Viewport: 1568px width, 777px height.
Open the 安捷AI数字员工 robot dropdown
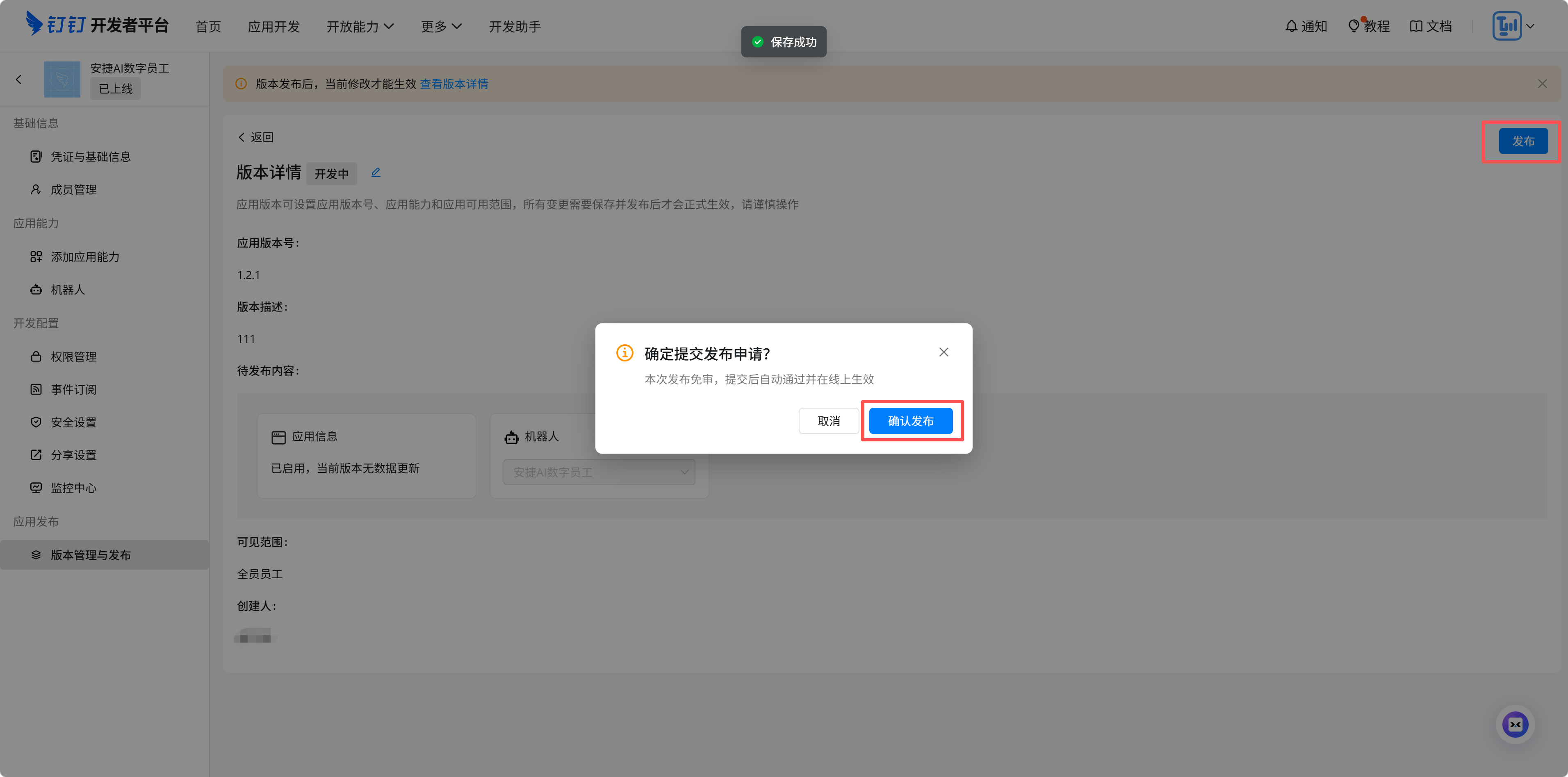pyautogui.click(x=599, y=472)
